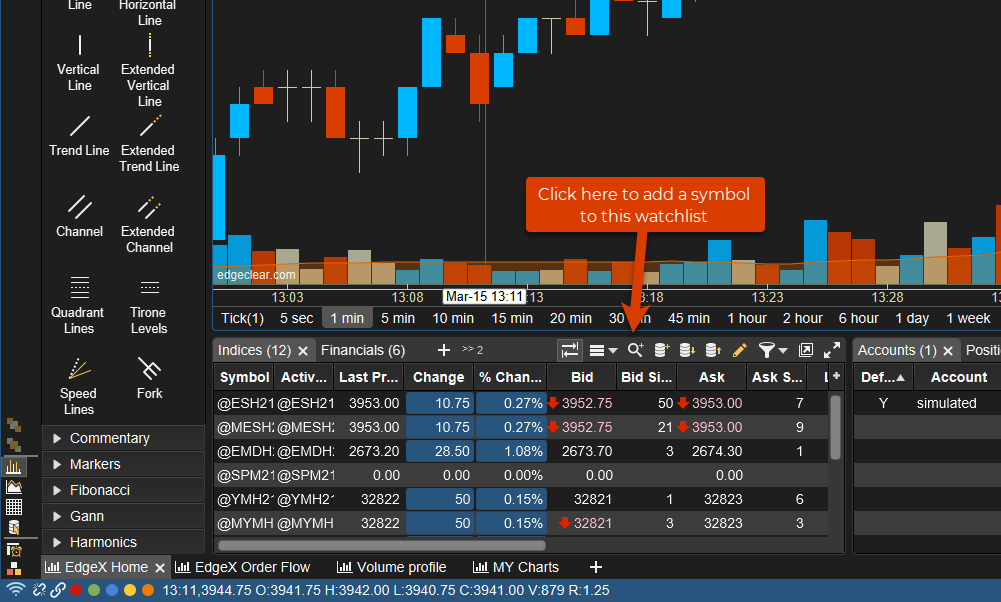Open the watchlist rows menu dropdown

[603, 350]
